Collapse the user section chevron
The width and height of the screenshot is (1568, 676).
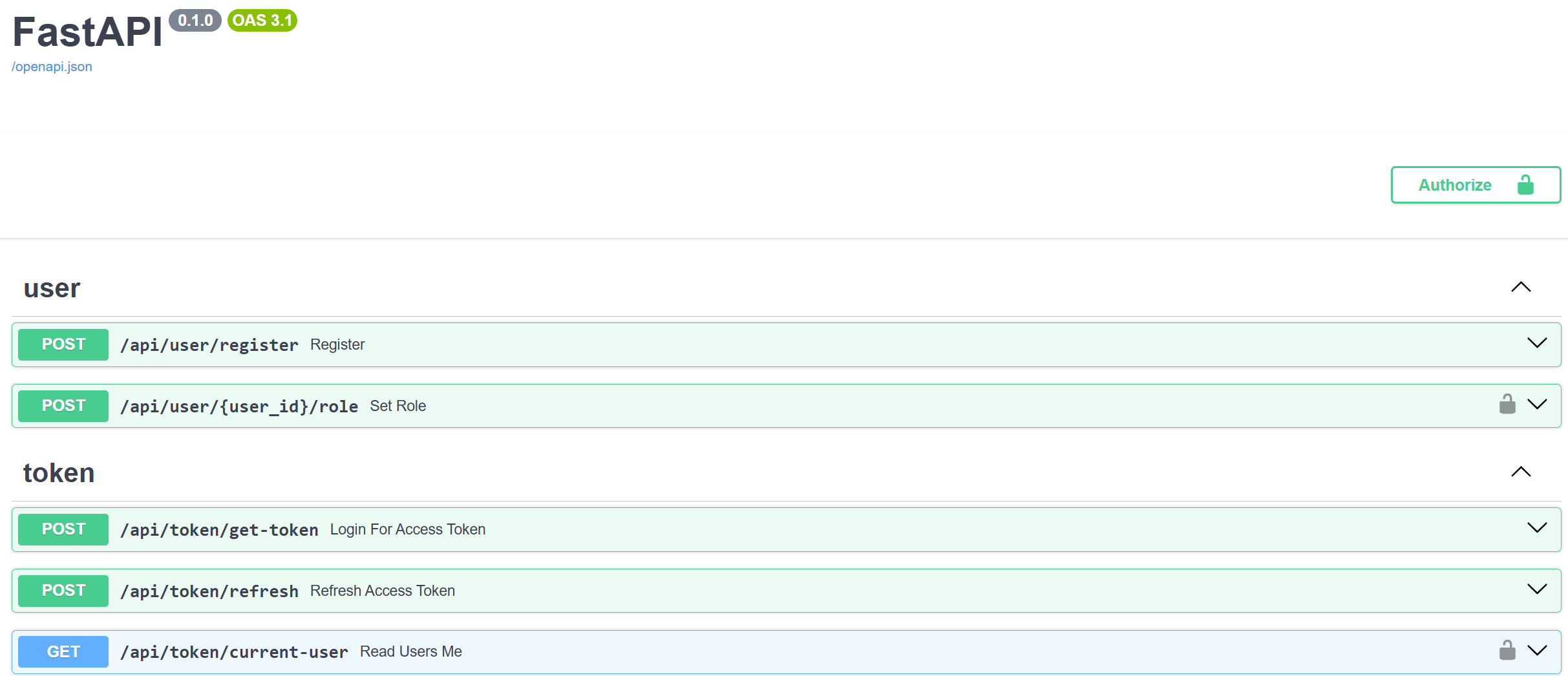[1521, 287]
